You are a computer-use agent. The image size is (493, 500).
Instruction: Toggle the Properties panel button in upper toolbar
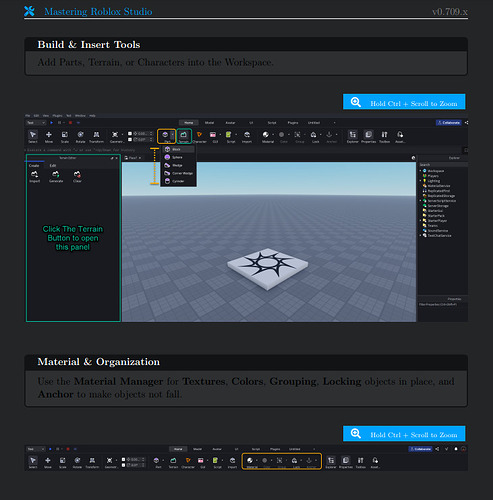coord(368,136)
